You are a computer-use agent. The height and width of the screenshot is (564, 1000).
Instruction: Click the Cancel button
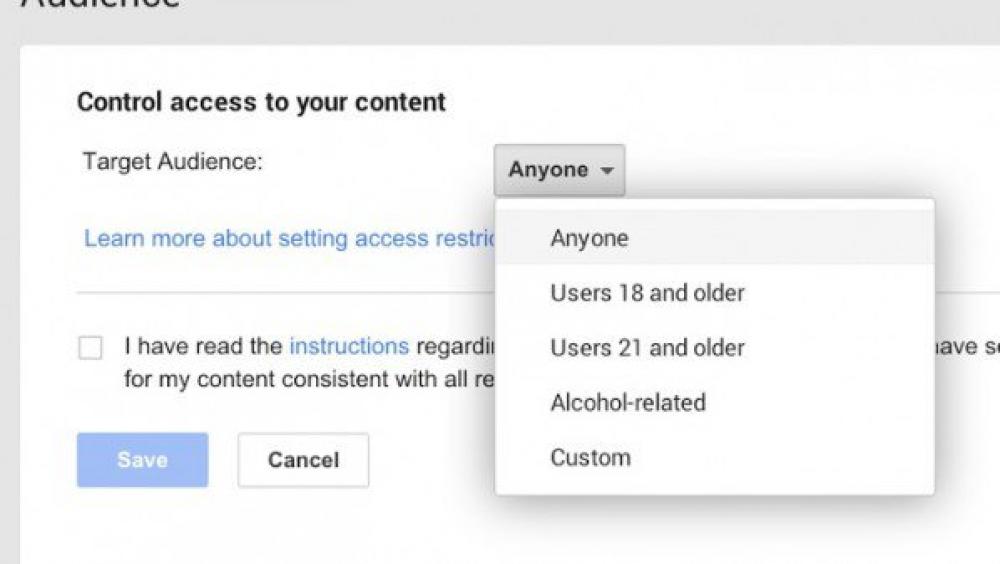point(303,460)
